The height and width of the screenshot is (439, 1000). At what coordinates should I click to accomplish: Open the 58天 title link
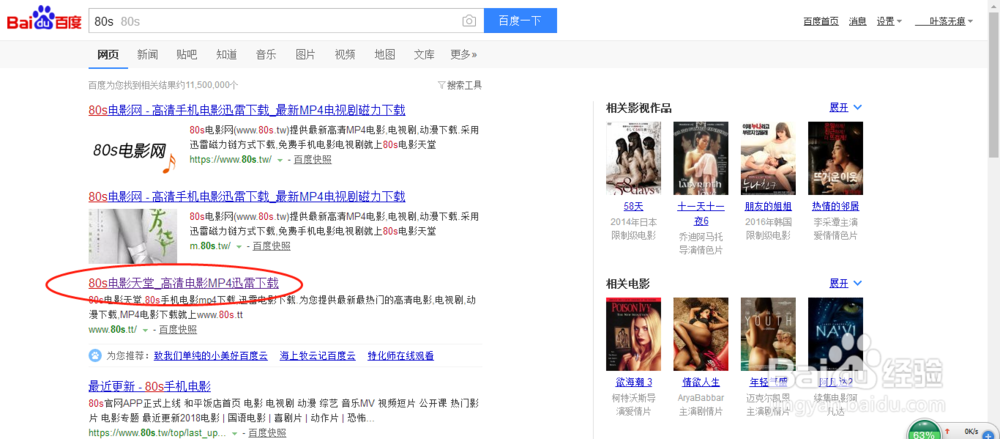[x=634, y=206]
